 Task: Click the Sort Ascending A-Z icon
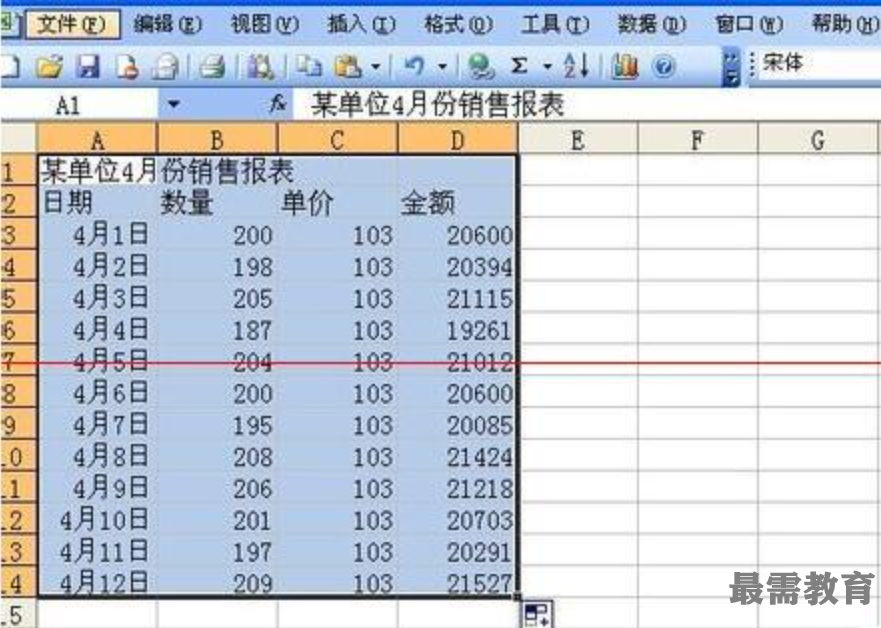click(x=576, y=66)
